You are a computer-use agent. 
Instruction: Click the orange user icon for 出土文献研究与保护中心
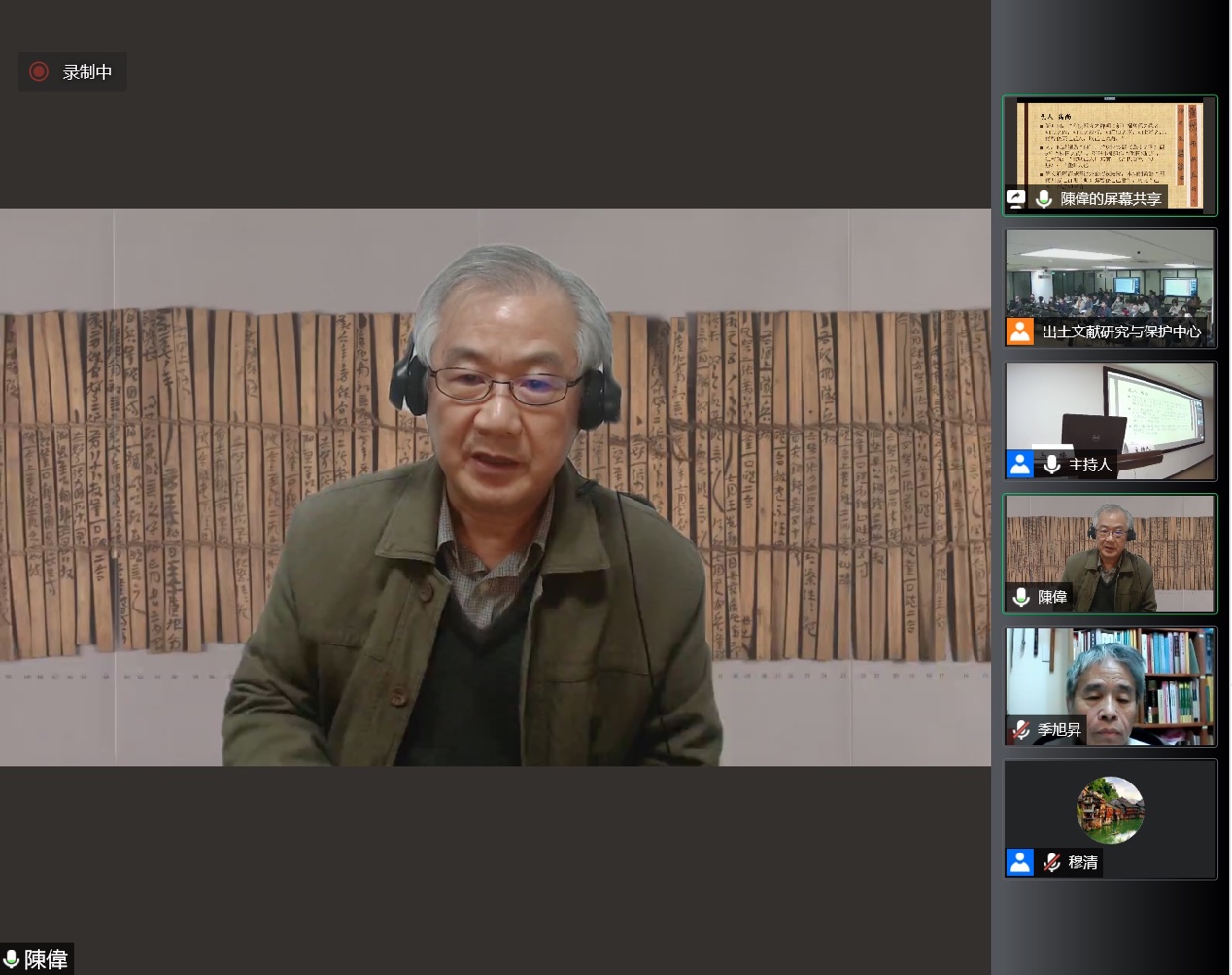[x=1019, y=331]
